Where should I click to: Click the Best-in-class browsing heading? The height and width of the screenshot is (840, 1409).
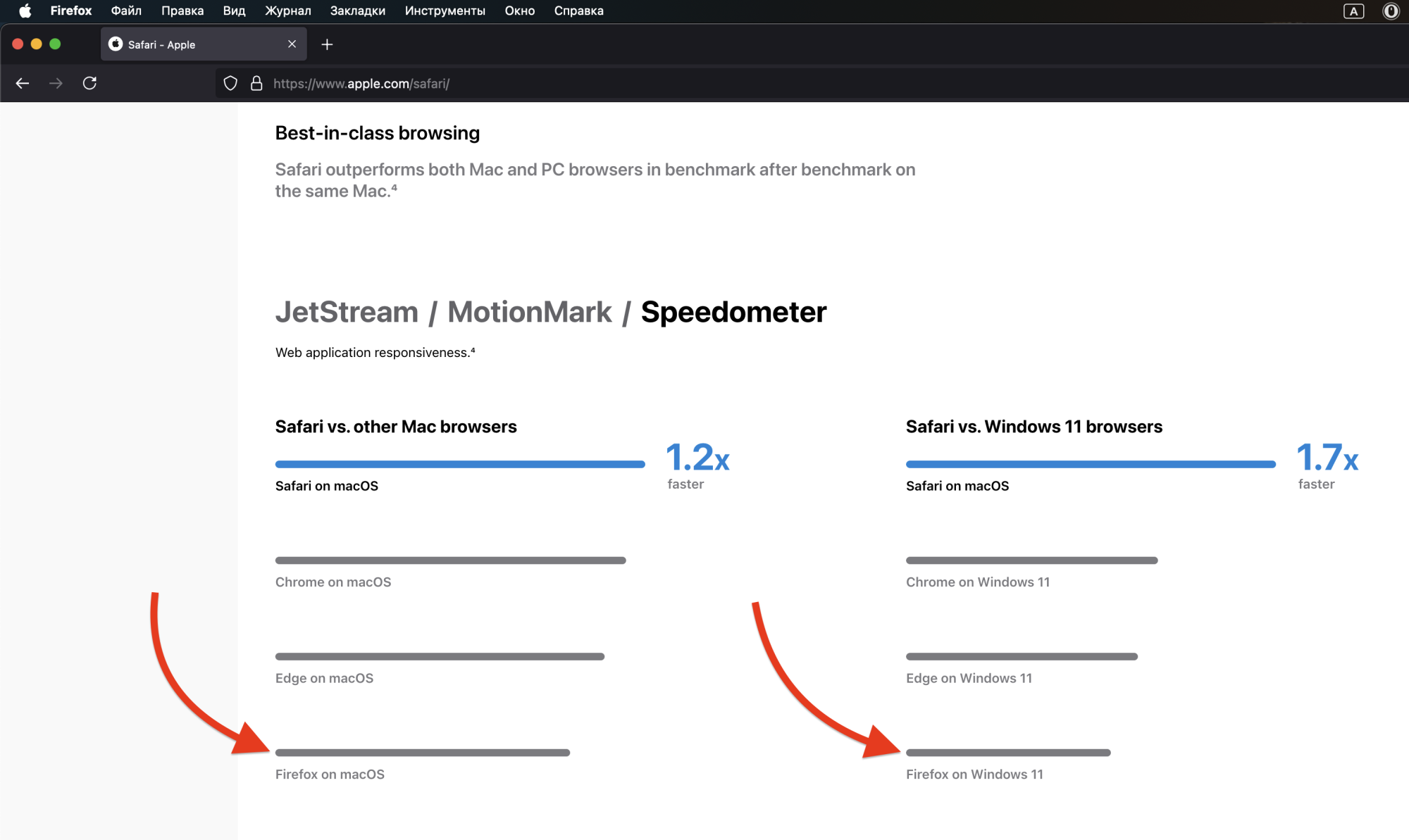pyautogui.click(x=378, y=133)
